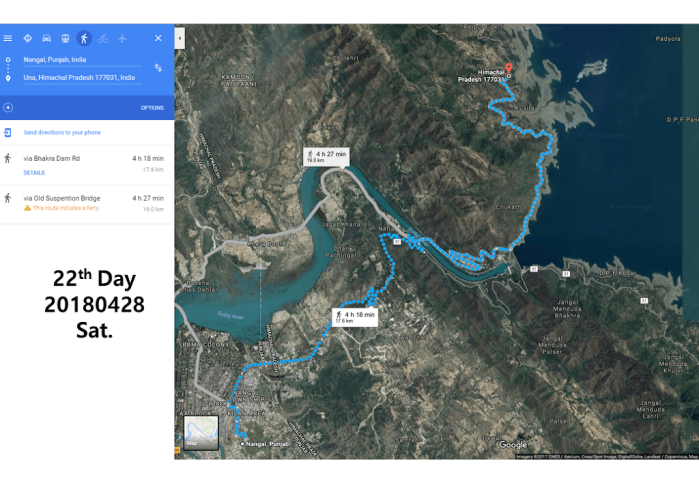The height and width of the screenshot is (483, 699).
Task: Close the directions panel
Action: 158,38
